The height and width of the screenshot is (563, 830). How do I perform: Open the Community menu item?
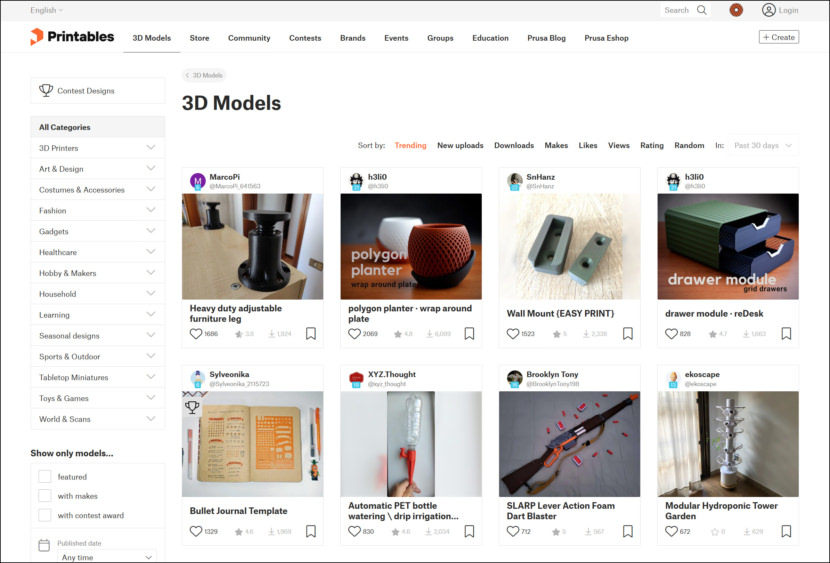tap(249, 38)
